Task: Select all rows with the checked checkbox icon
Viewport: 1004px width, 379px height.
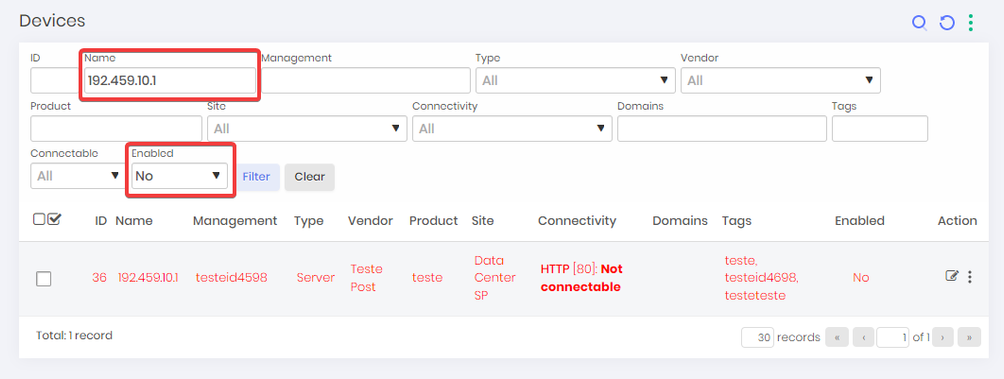Action: [x=54, y=220]
